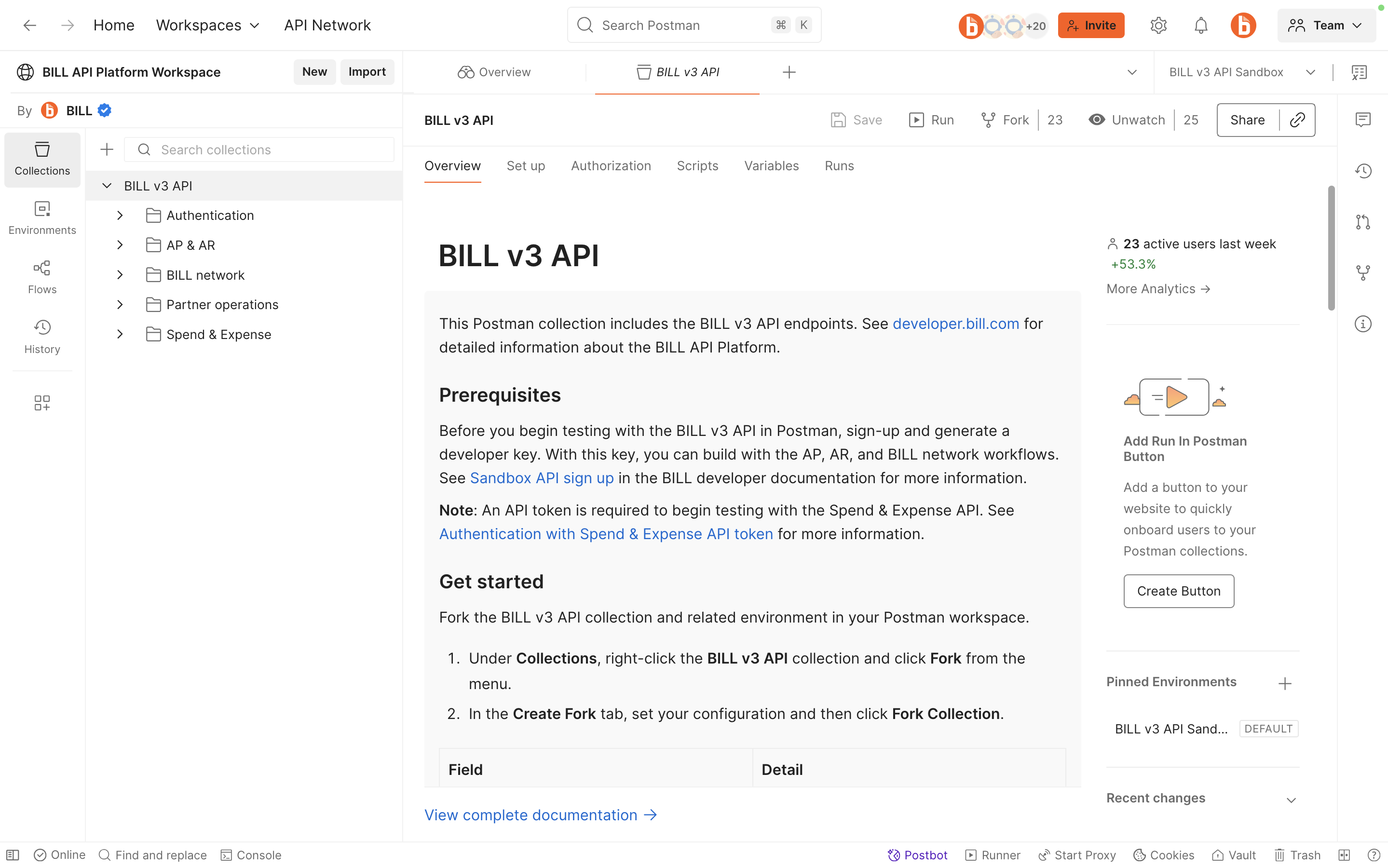
Task: Select the Collections sidebar icon
Action: click(42, 159)
